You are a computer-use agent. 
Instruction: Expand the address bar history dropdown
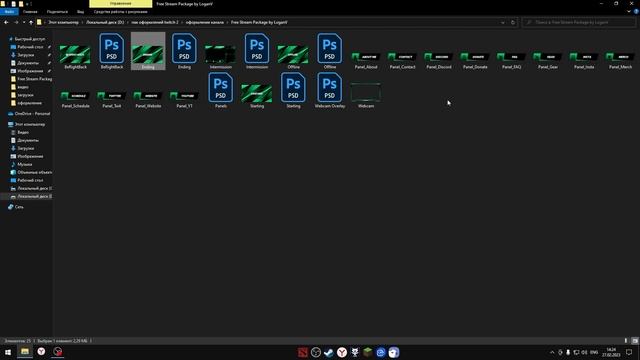[x=502, y=22]
